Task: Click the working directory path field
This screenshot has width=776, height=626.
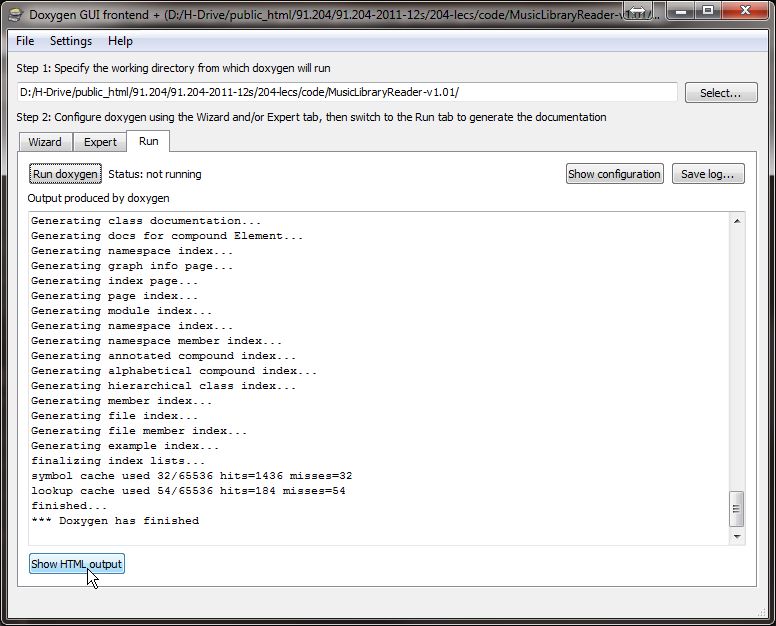Action: pos(347,93)
